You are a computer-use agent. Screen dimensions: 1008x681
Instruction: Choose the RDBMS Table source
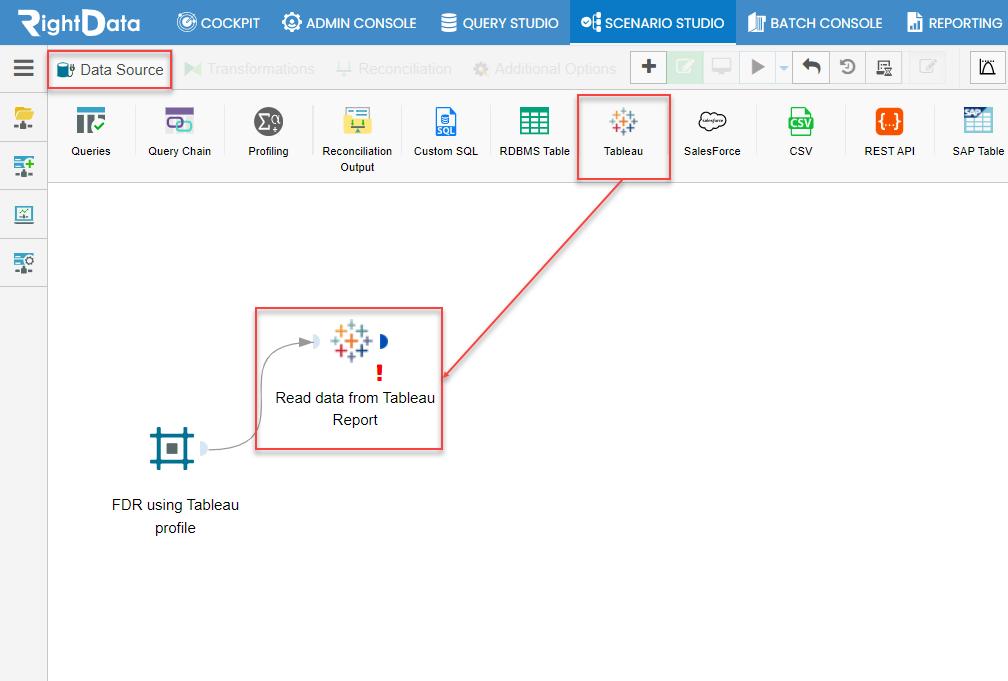[534, 121]
